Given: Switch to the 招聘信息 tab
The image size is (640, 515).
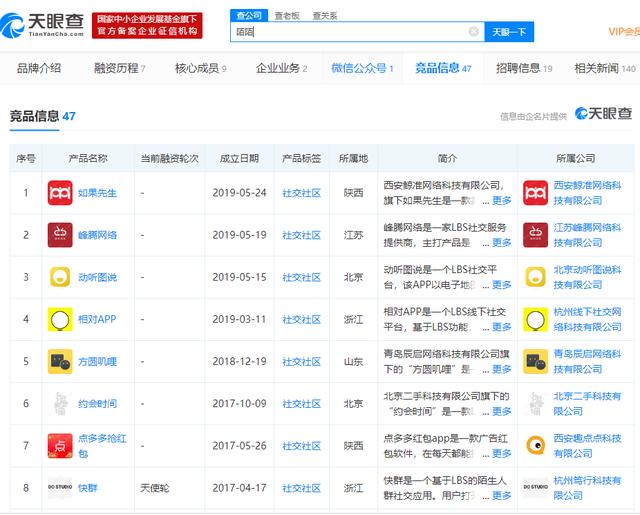Looking at the screenshot, I should pyautogui.click(x=524, y=68).
